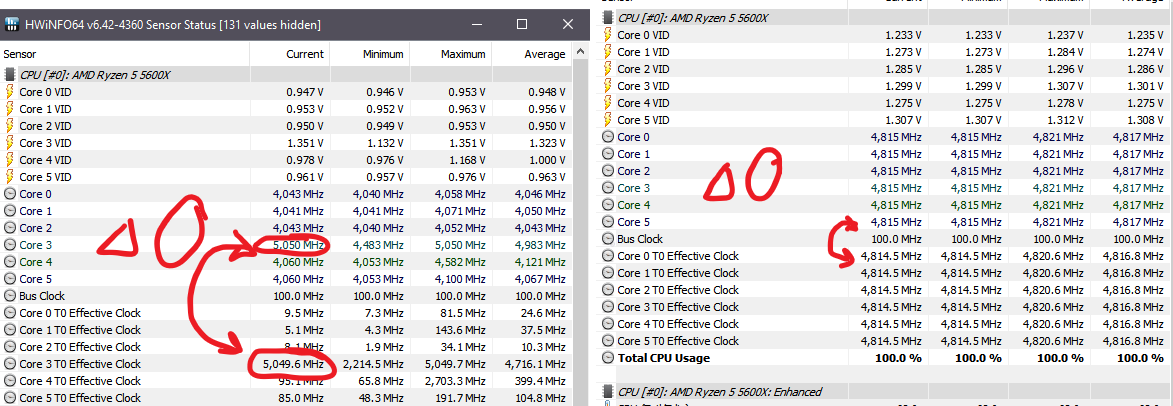
Task: Click the lightning icon of Core 3 VID reading 1.299 V
Action: (607, 86)
